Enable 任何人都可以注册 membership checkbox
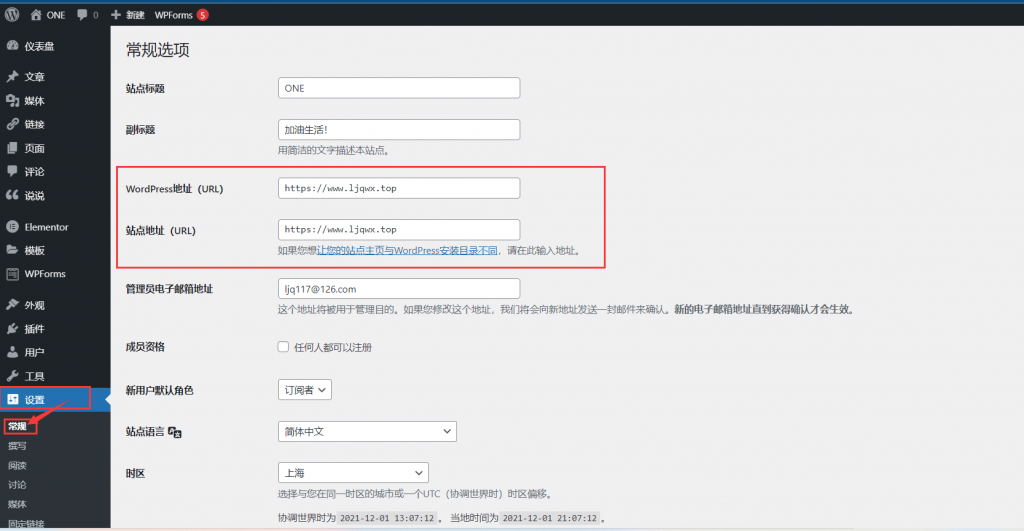The image size is (1024, 531). pos(284,347)
